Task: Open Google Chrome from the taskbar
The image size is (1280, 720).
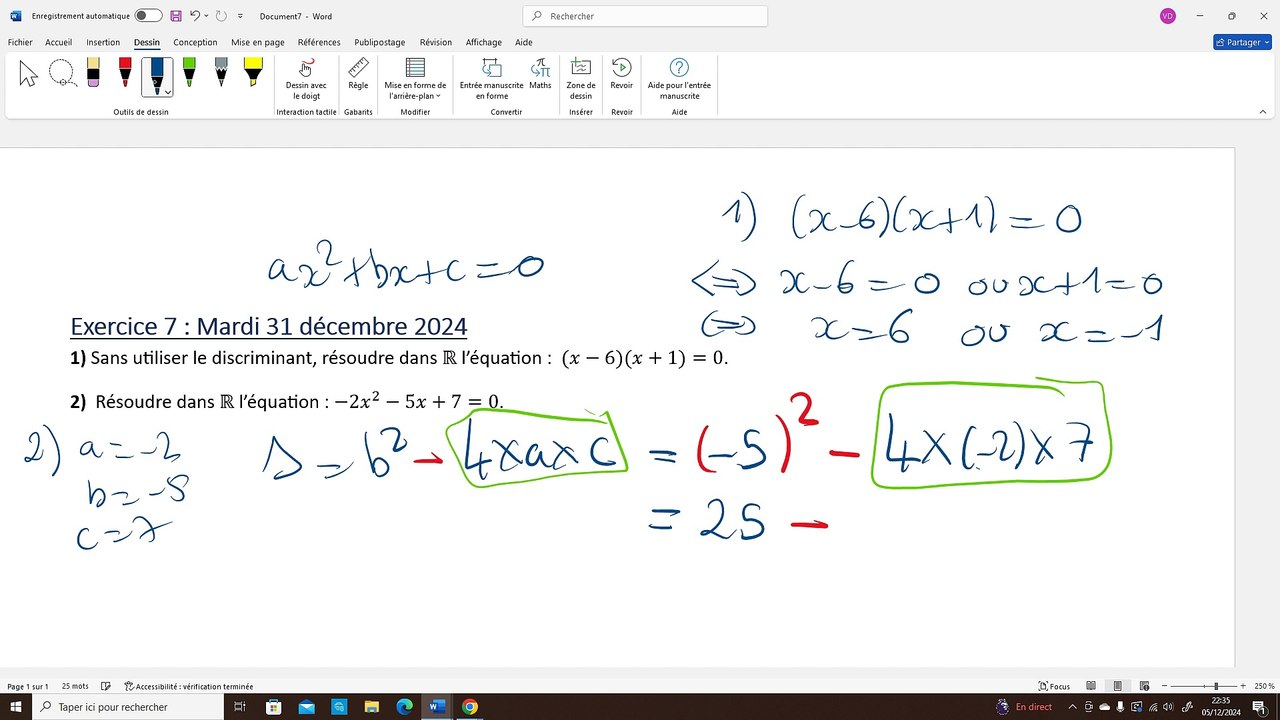Action: click(469, 707)
